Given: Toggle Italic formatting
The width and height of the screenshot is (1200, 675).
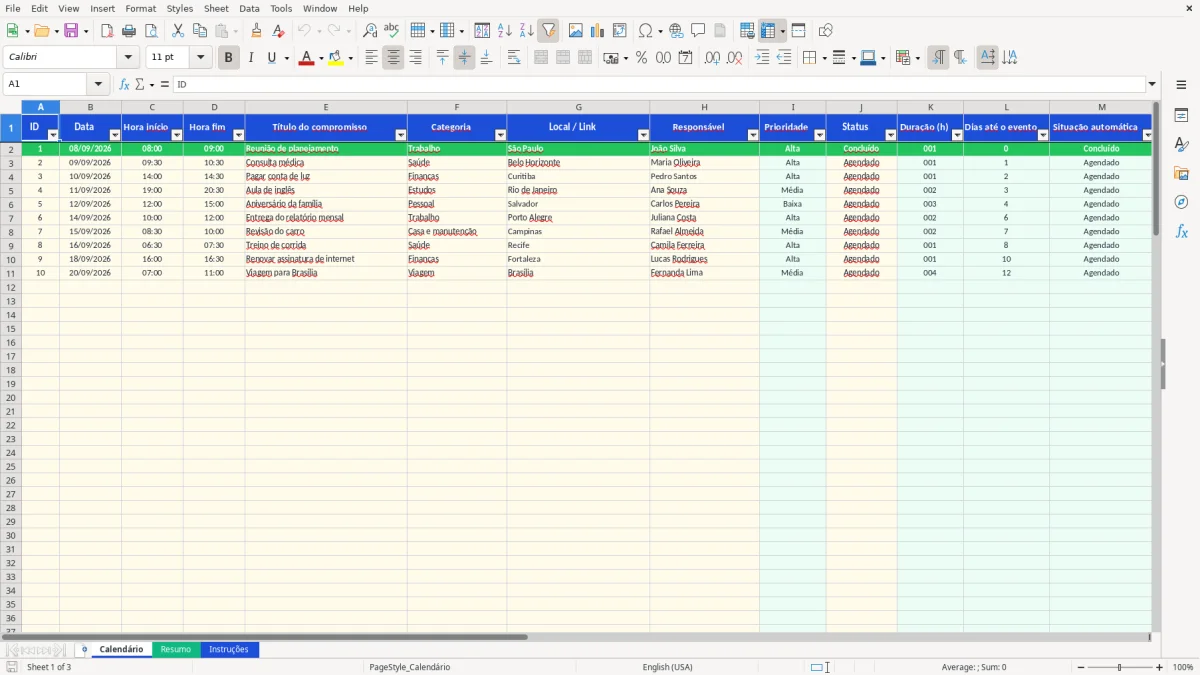Looking at the screenshot, I should click(x=251, y=58).
